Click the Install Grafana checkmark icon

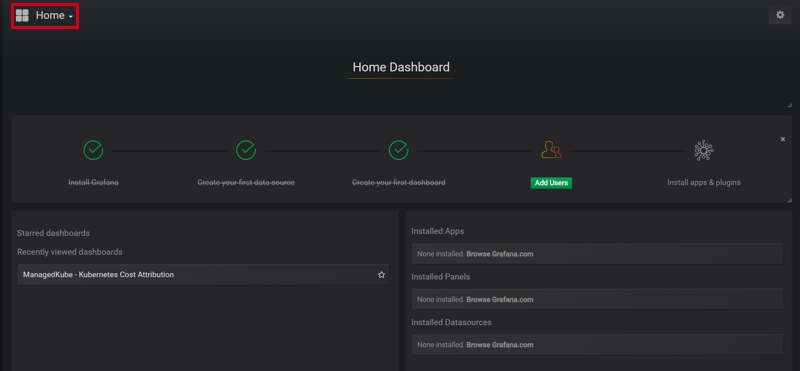point(93,151)
